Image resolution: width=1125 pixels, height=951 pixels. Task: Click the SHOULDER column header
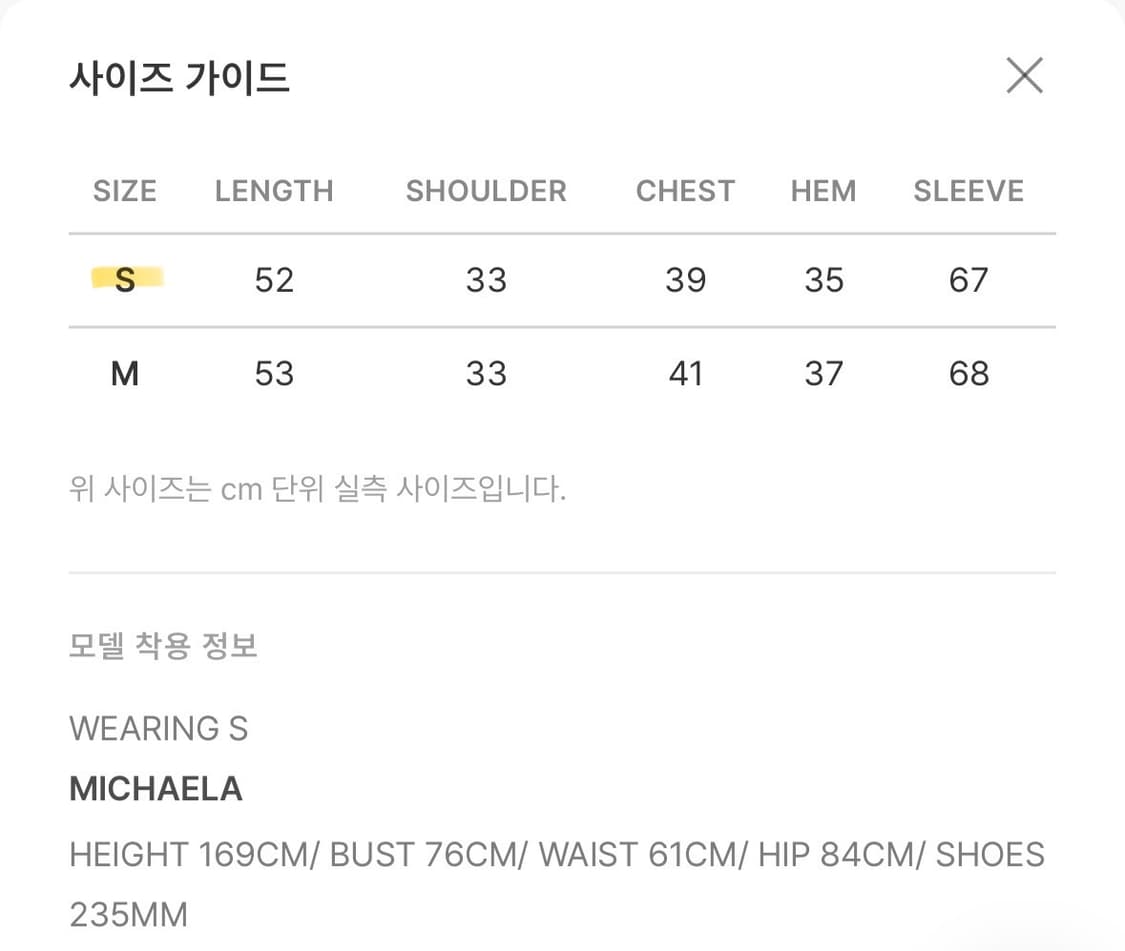486,191
